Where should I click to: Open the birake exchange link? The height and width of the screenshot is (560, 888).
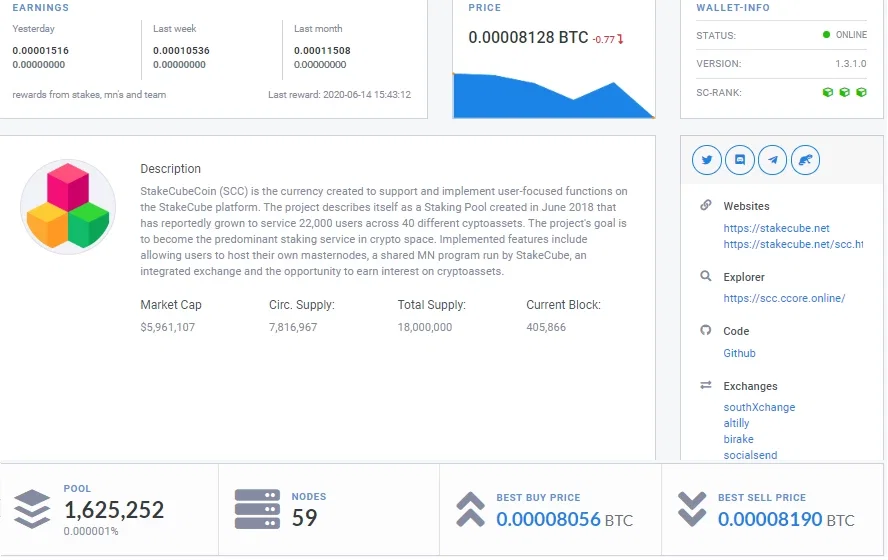click(x=738, y=439)
